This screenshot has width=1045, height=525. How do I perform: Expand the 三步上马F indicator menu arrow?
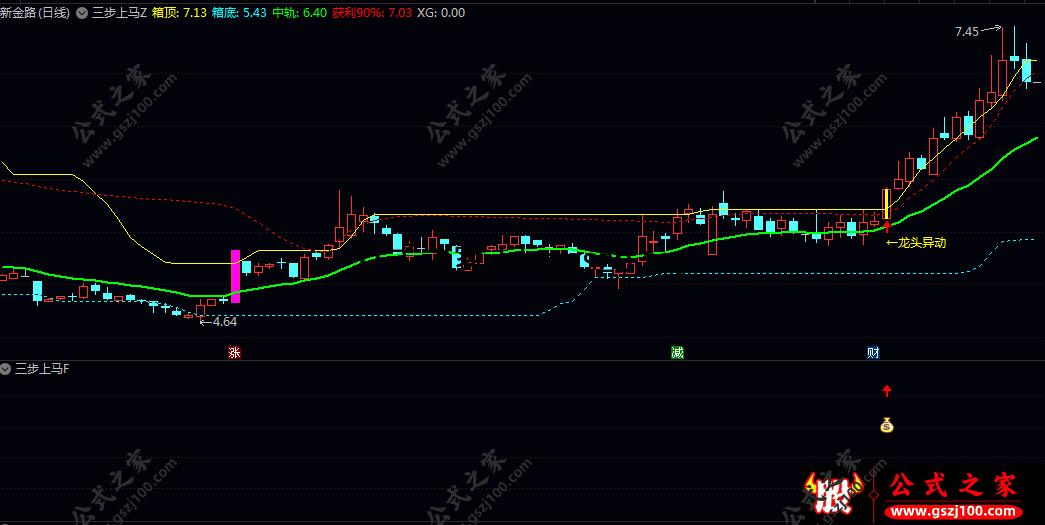(x=5, y=368)
